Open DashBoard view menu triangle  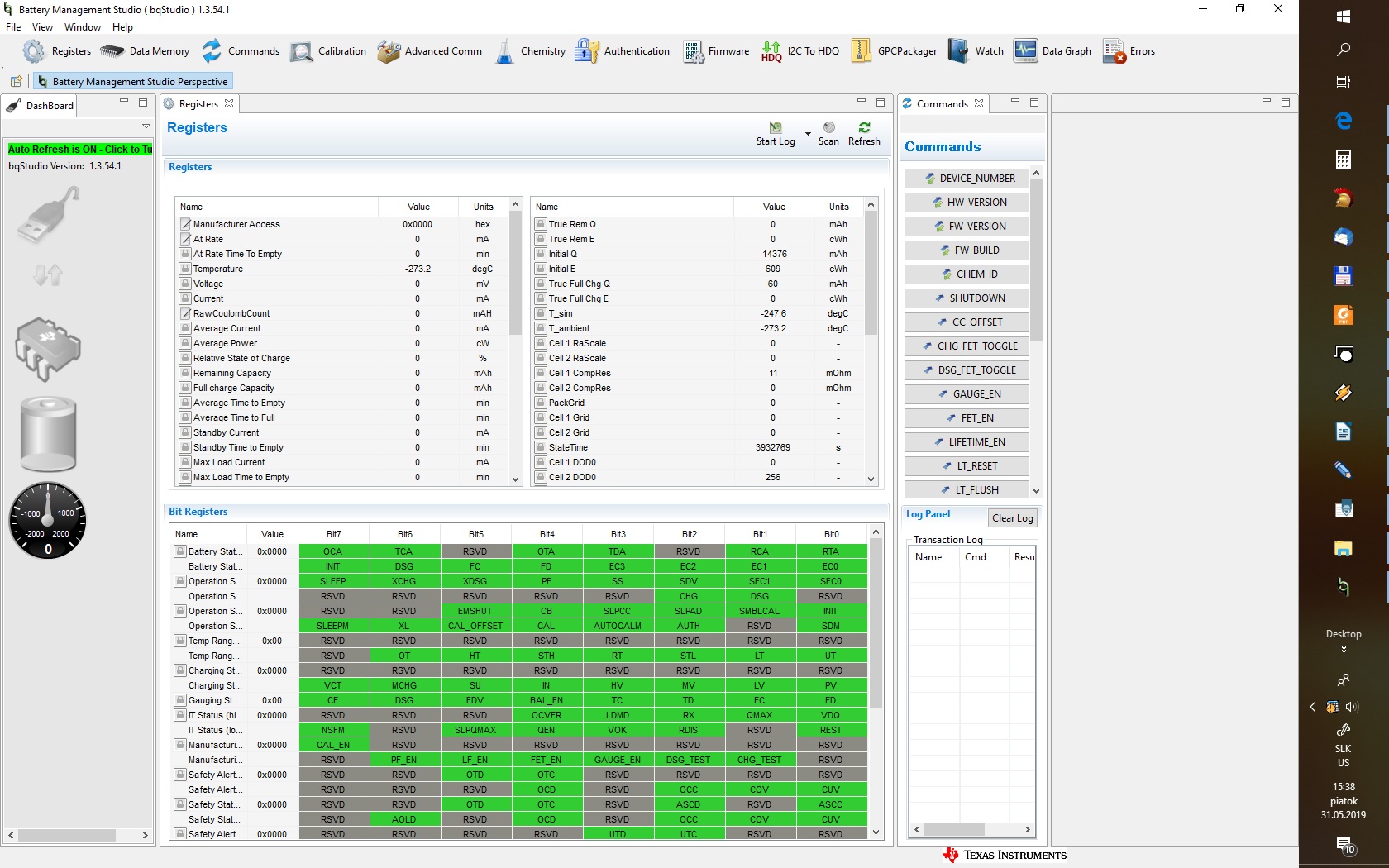(x=146, y=126)
